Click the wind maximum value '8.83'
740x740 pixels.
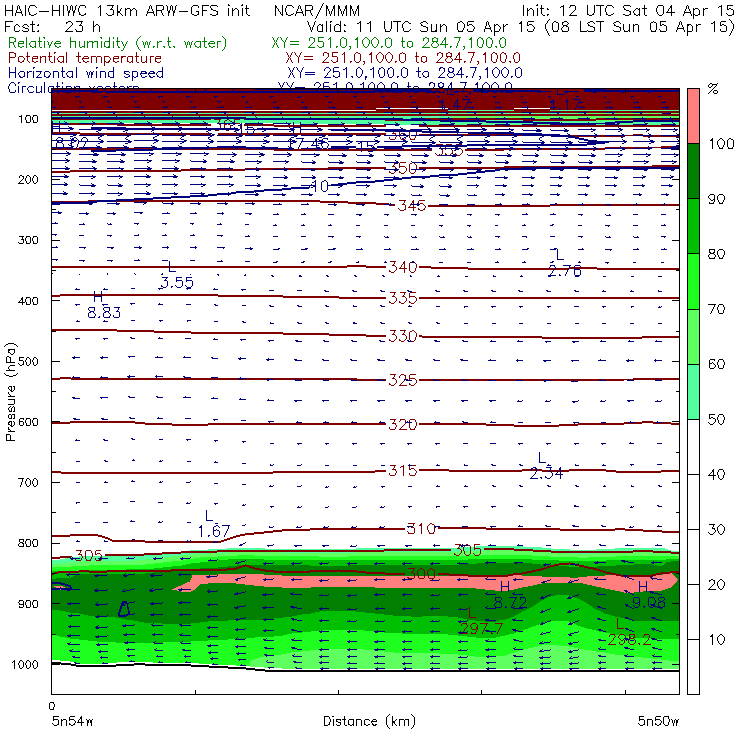pos(104,312)
